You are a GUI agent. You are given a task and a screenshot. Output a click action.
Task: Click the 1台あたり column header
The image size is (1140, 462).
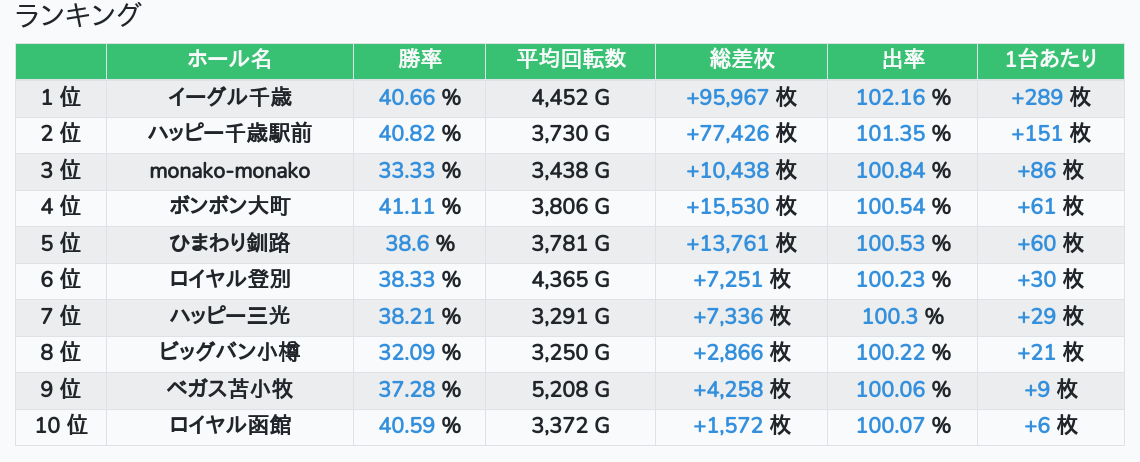pos(1050,60)
